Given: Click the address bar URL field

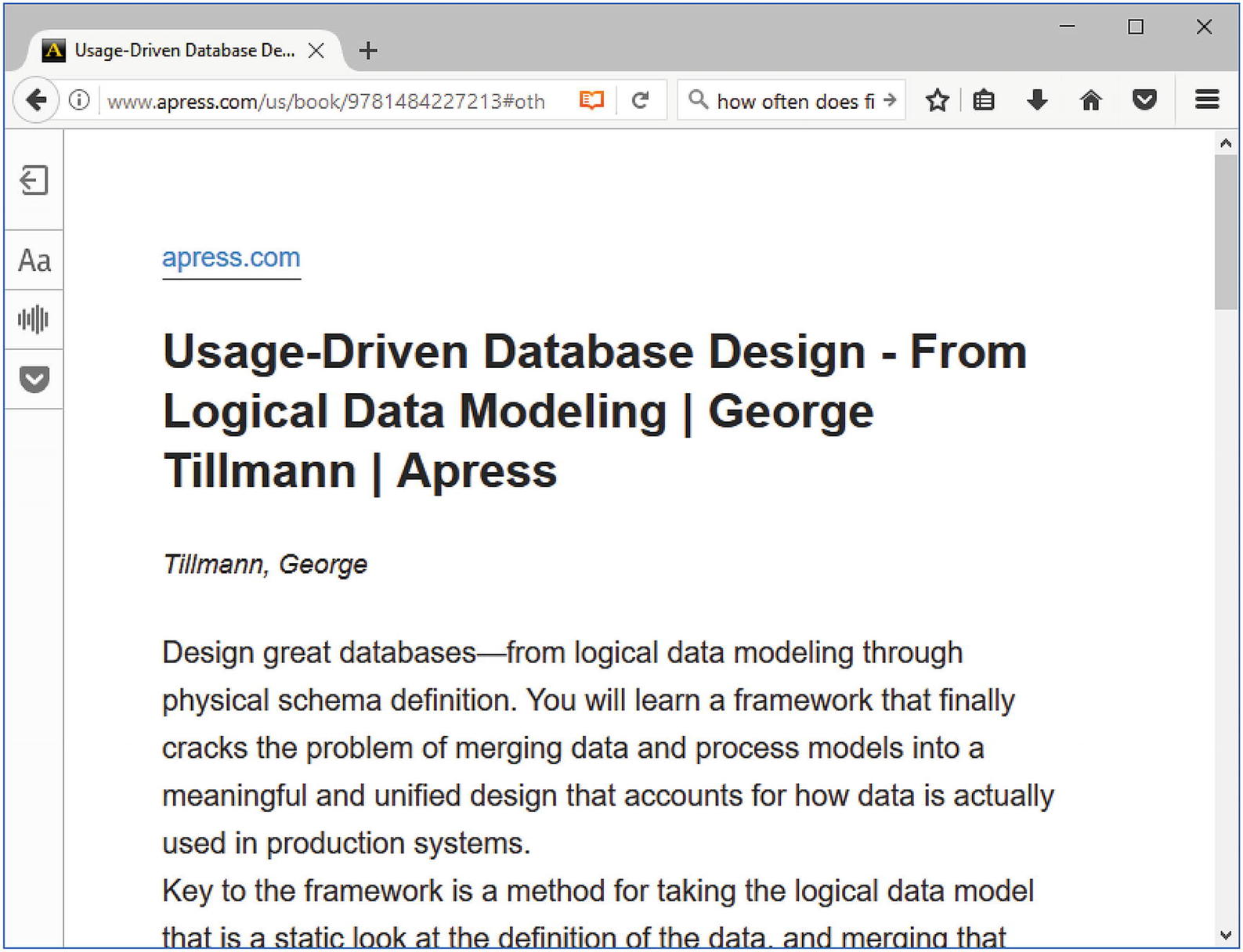Looking at the screenshot, I should coord(337,101).
